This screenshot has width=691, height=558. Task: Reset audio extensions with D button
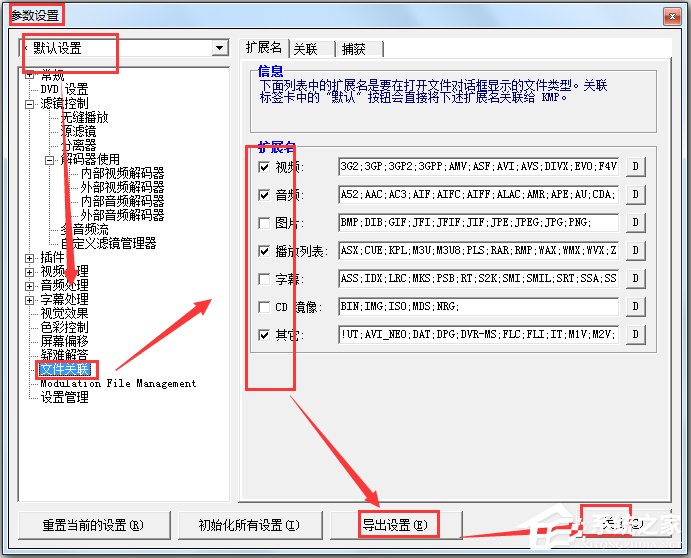[x=635, y=194]
